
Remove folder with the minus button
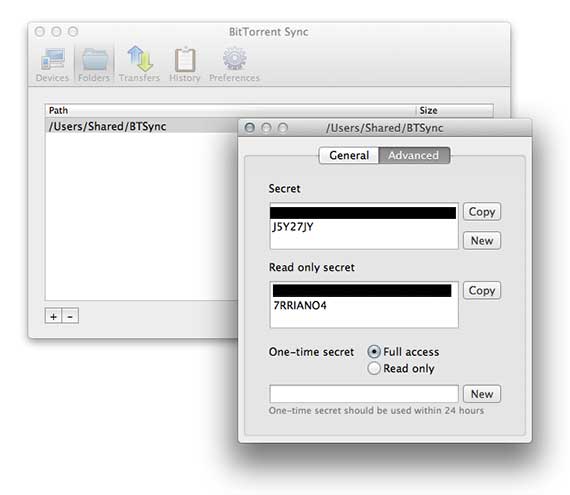coord(70,316)
